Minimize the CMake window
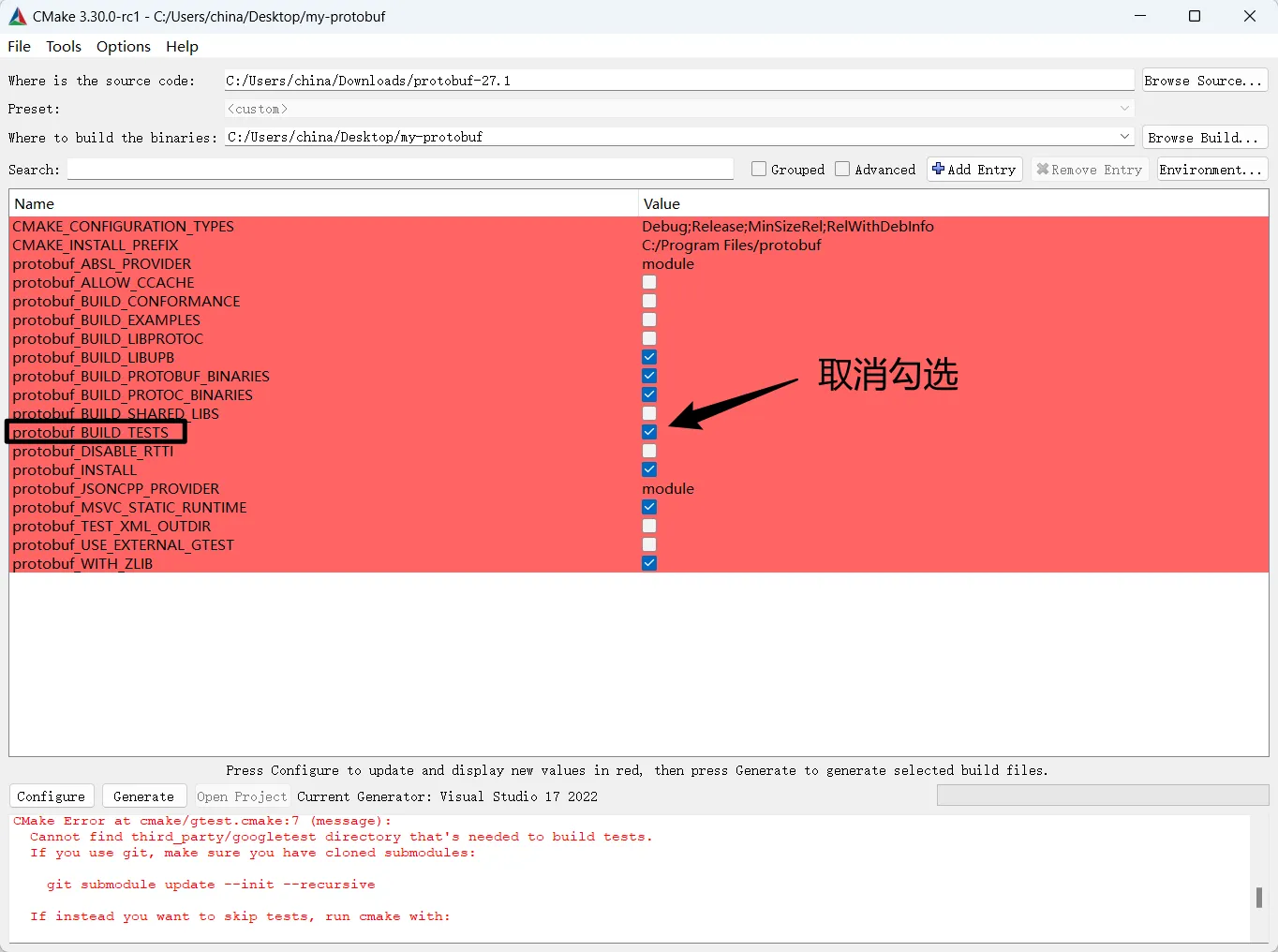Image resolution: width=1278 pixels, height=952 pixels. (1140, 16)
